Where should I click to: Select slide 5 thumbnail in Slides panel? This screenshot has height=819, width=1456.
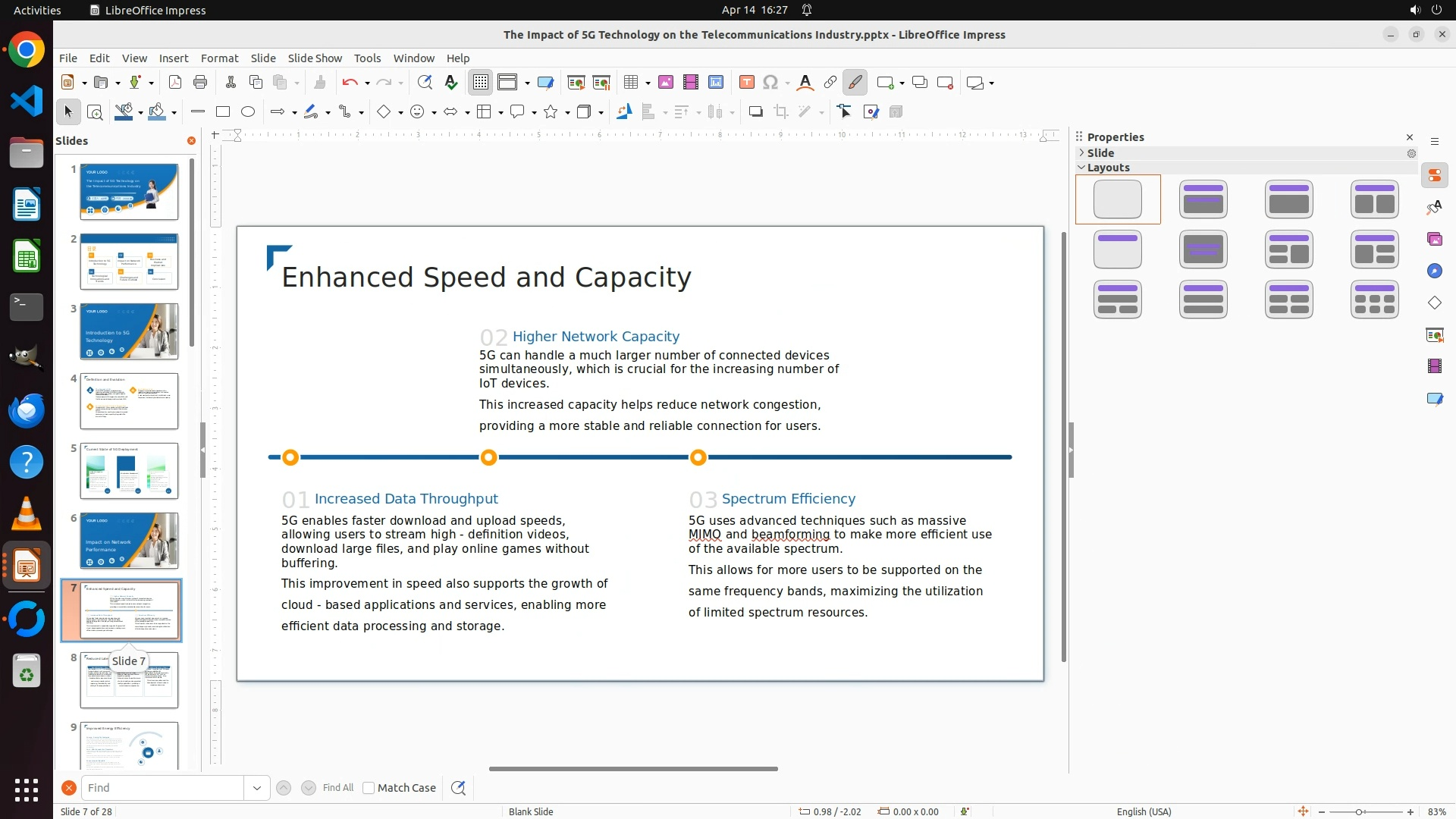click(x=129, y=471)
